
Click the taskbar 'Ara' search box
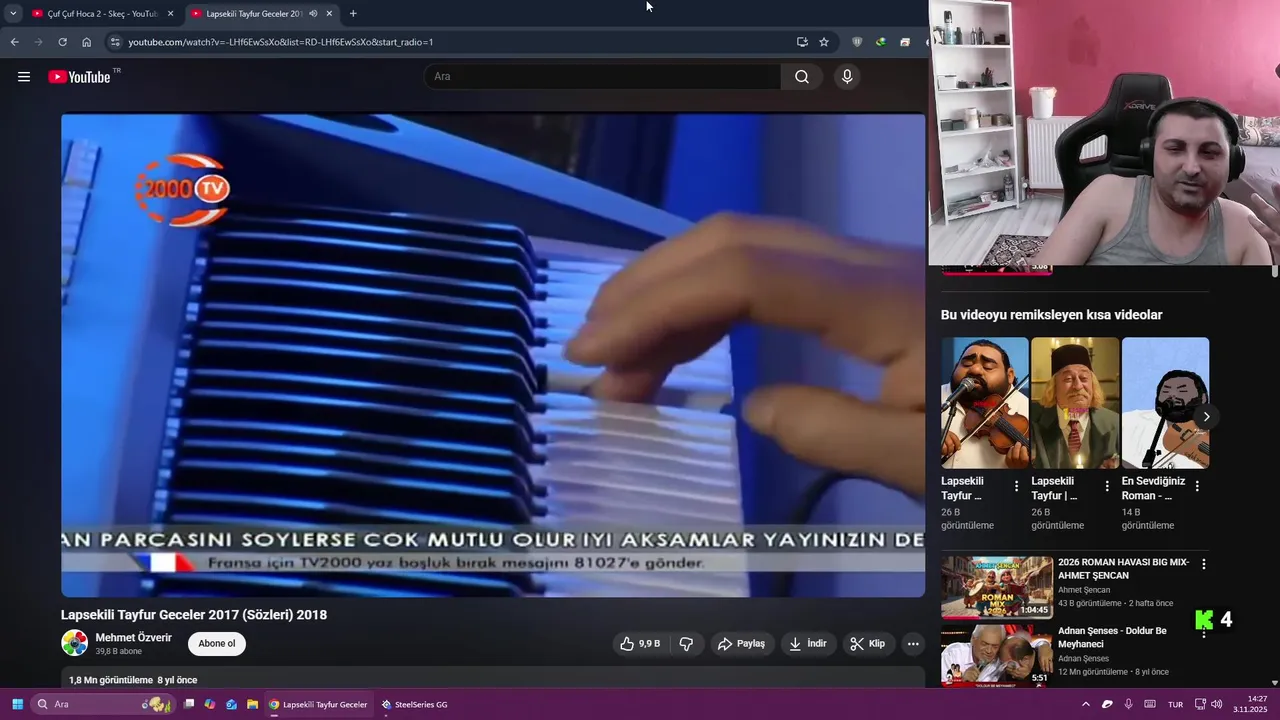(x=103, y=704)
